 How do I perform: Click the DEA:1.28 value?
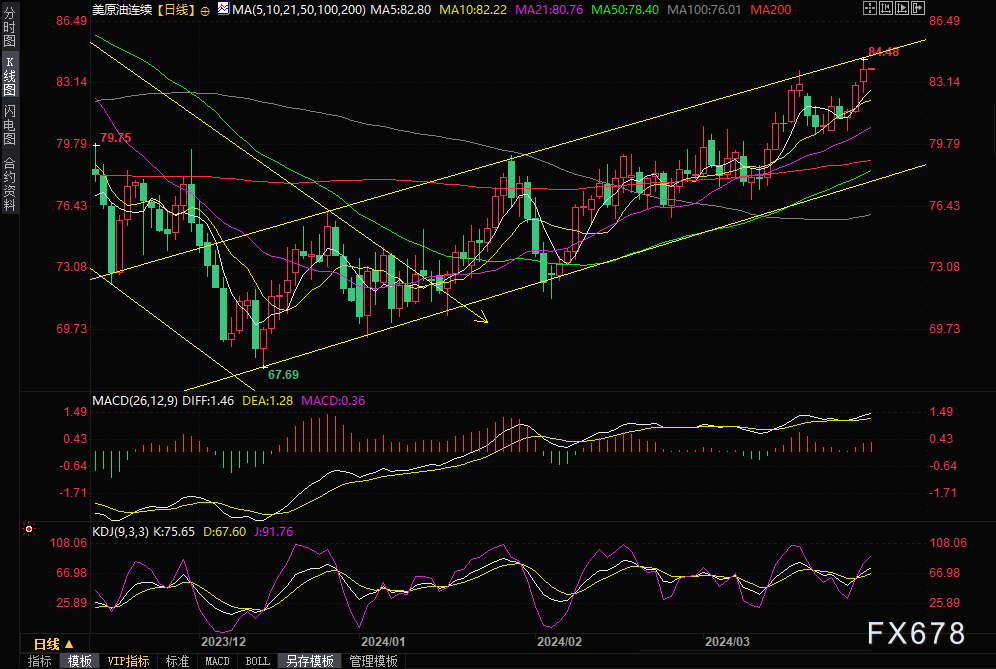coord(267,401)
